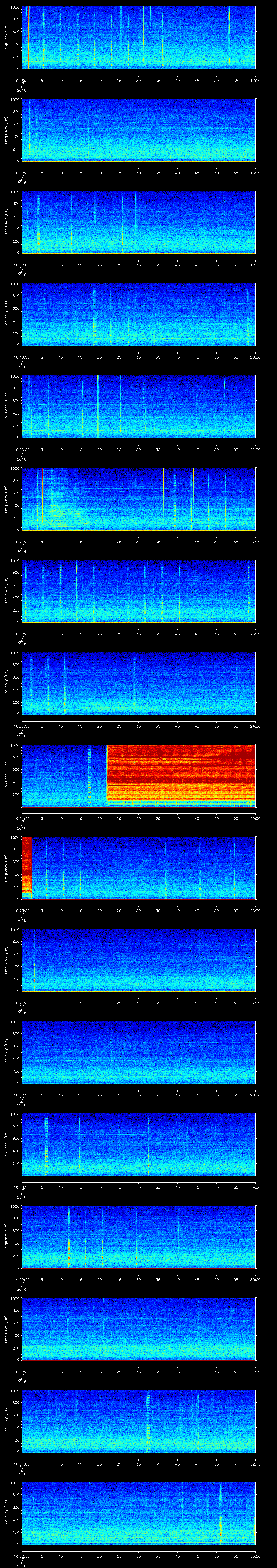277x1568 pixels.
Task: Click the "10:17:00" start time label
Action: (22, 173)
